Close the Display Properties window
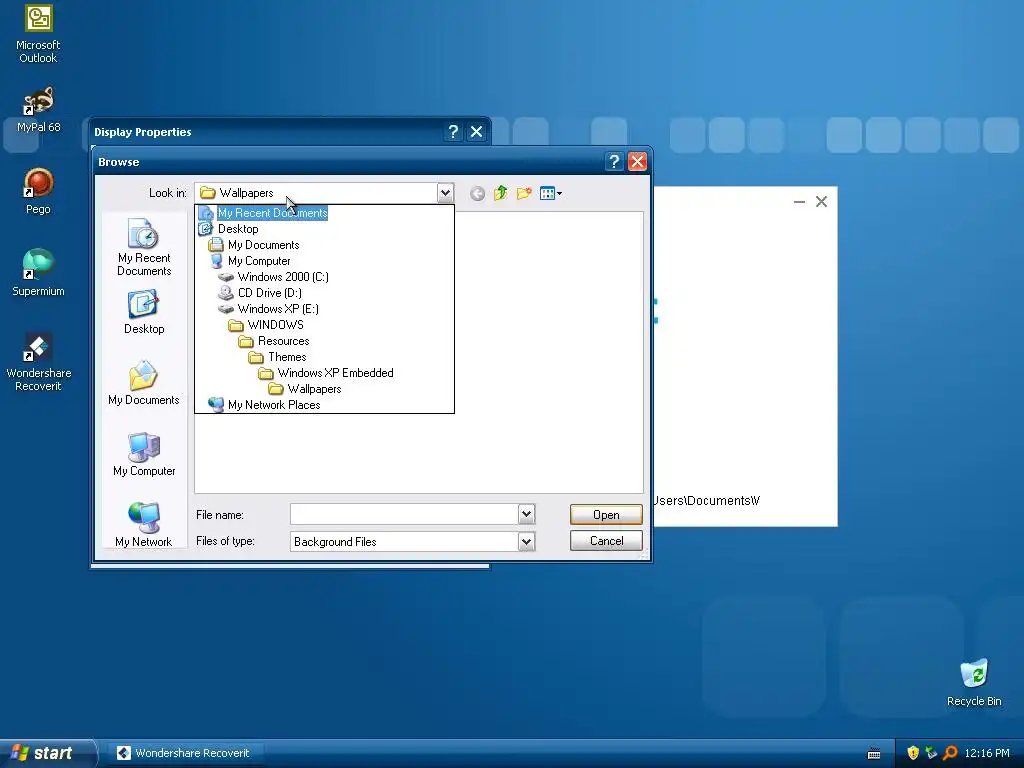 (x=477, y=132)
